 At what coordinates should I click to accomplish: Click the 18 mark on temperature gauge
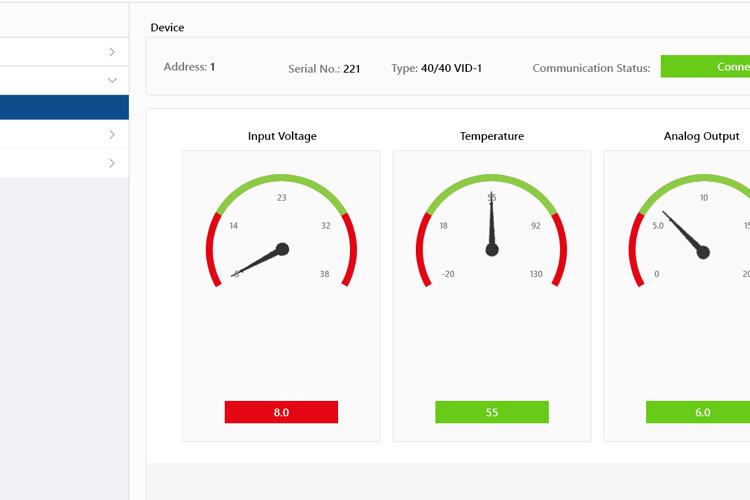[443, 226]
